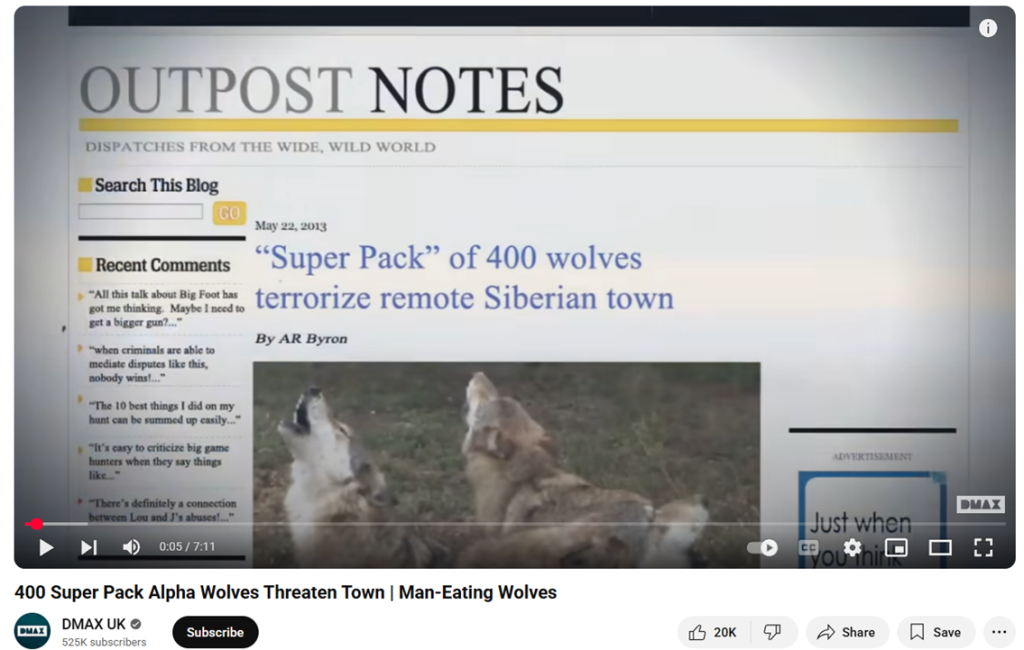Play the video
This screenshot has width=1024, height=650.
(x=46, y=547)
